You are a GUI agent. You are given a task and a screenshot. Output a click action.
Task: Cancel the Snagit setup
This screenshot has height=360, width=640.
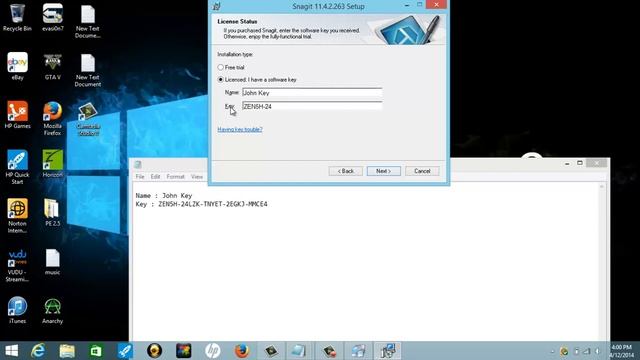(422, 171)
